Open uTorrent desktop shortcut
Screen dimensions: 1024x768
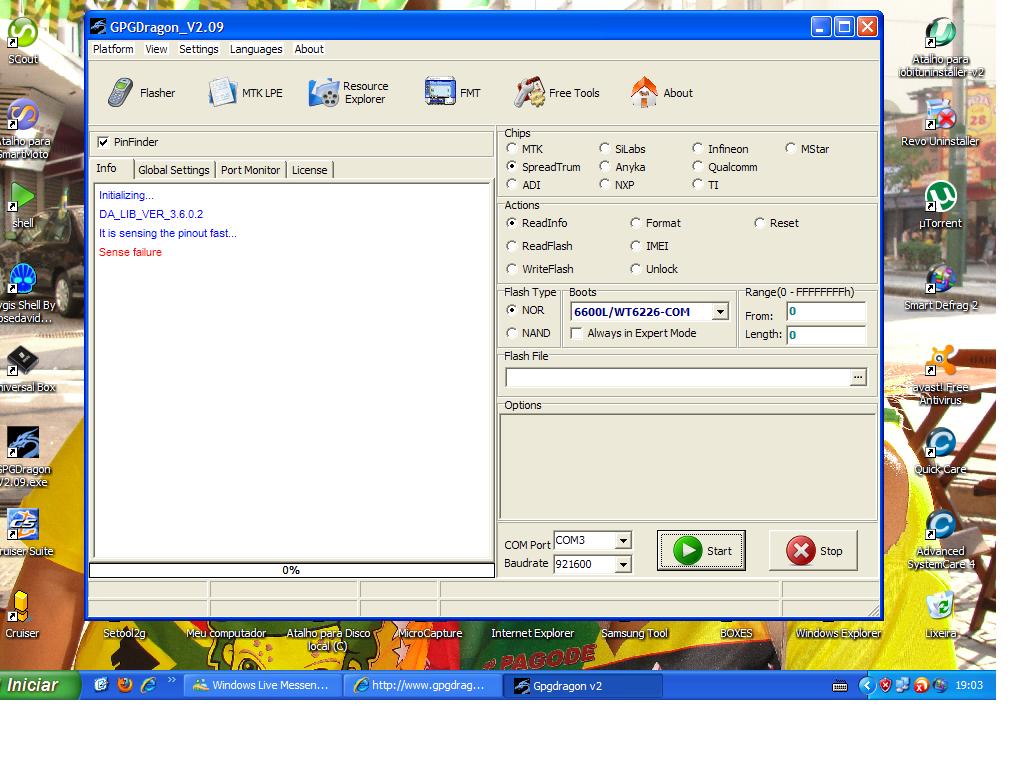(x=940, y=204)
